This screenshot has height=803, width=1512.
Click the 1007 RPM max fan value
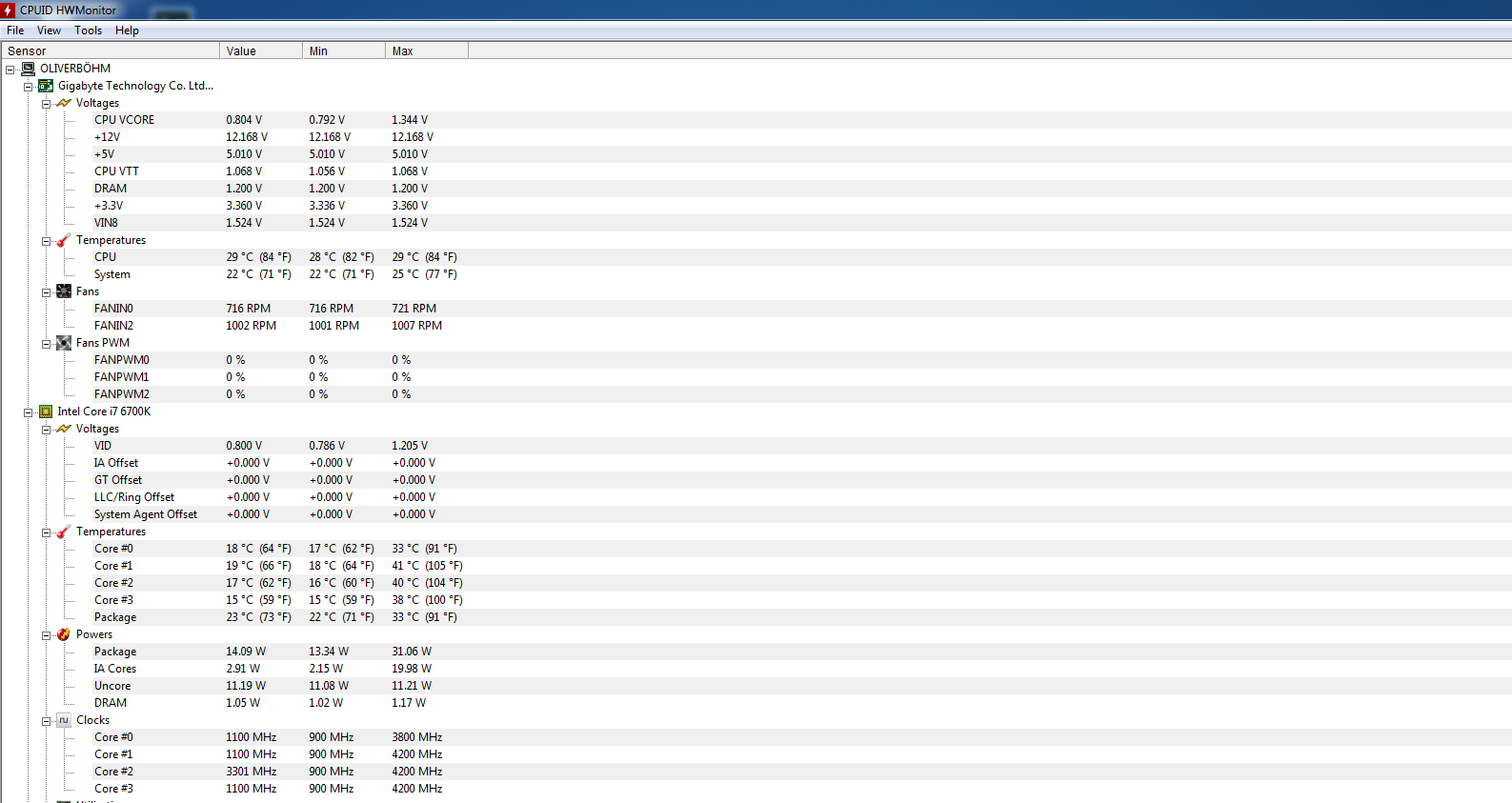pyautogui.click(x=417, y=326)
